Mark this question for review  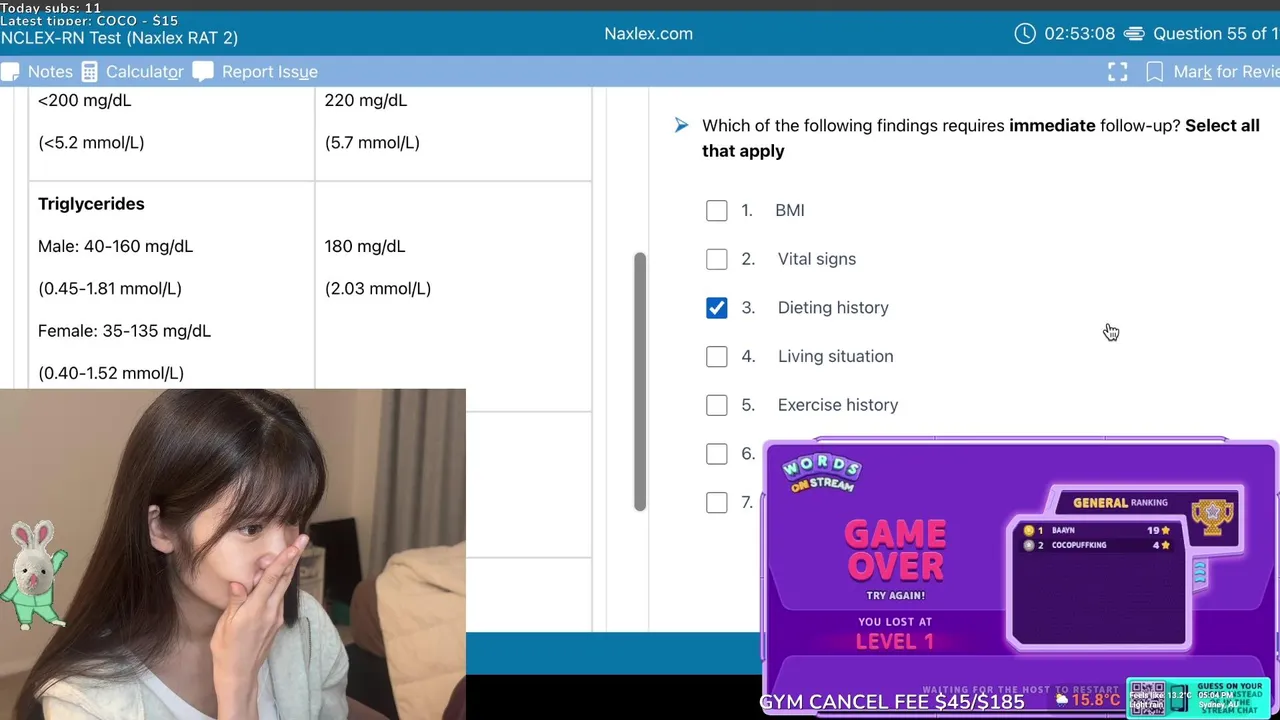pos(1212,72)
